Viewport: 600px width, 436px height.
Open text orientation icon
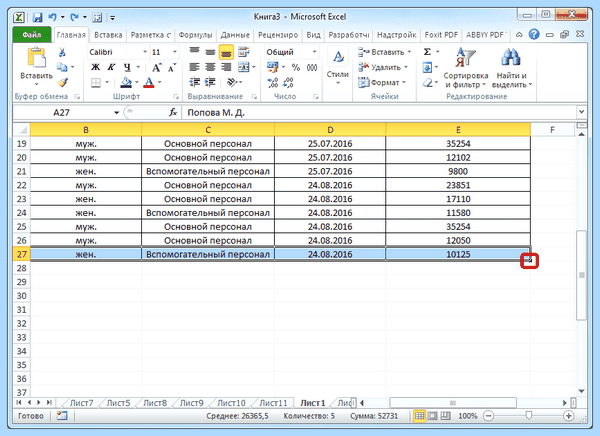tap(232, 82)
